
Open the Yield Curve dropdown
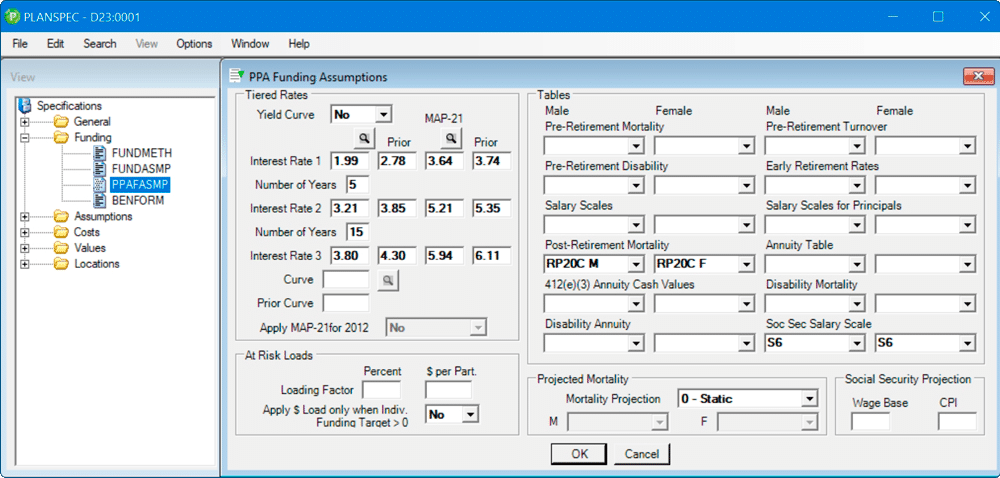(383, 115)
